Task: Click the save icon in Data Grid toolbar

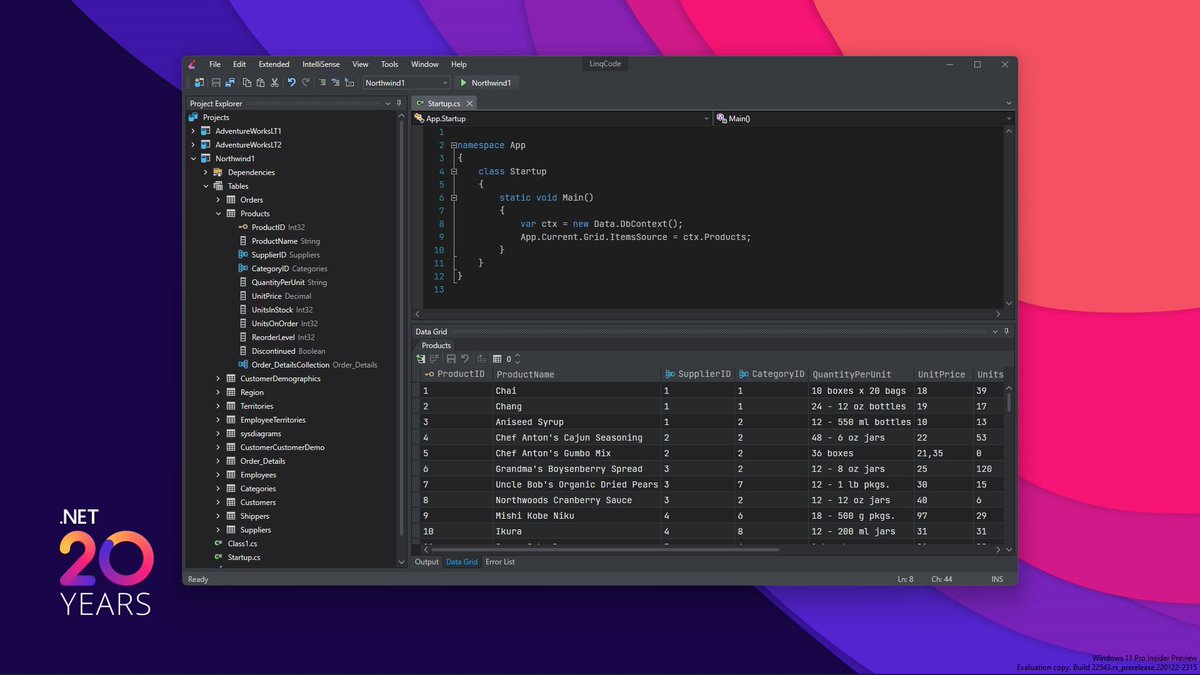Action: point(451,358)
